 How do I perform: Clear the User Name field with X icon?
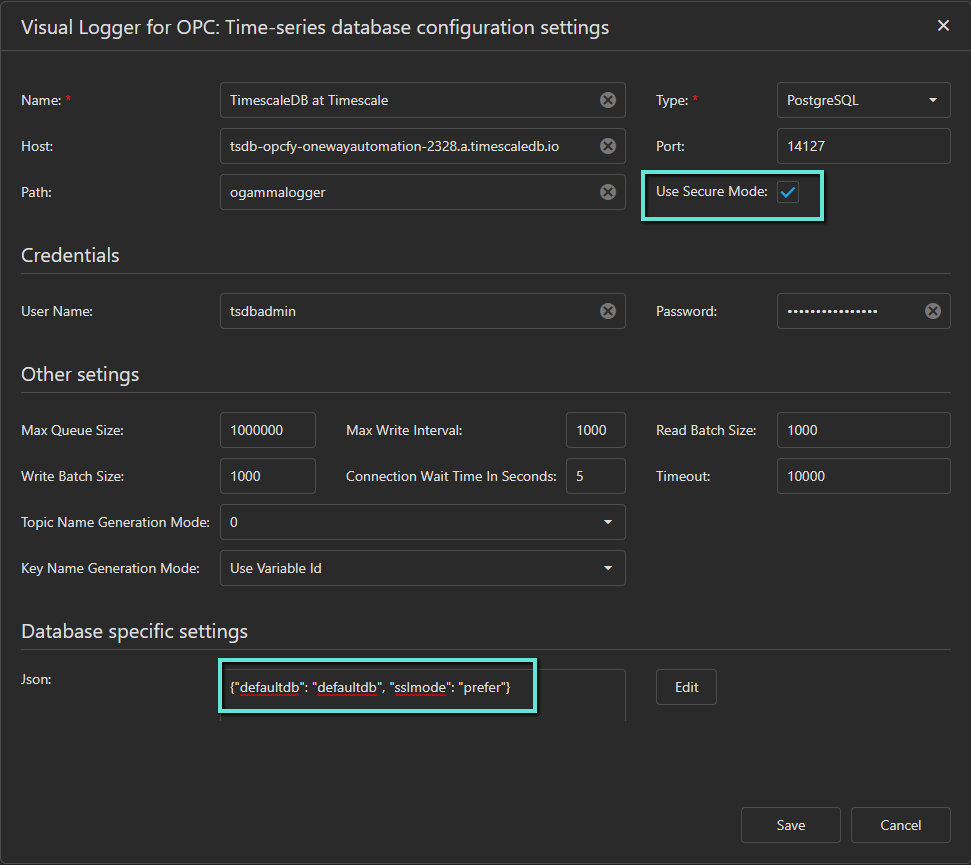[x=607, y=311]
